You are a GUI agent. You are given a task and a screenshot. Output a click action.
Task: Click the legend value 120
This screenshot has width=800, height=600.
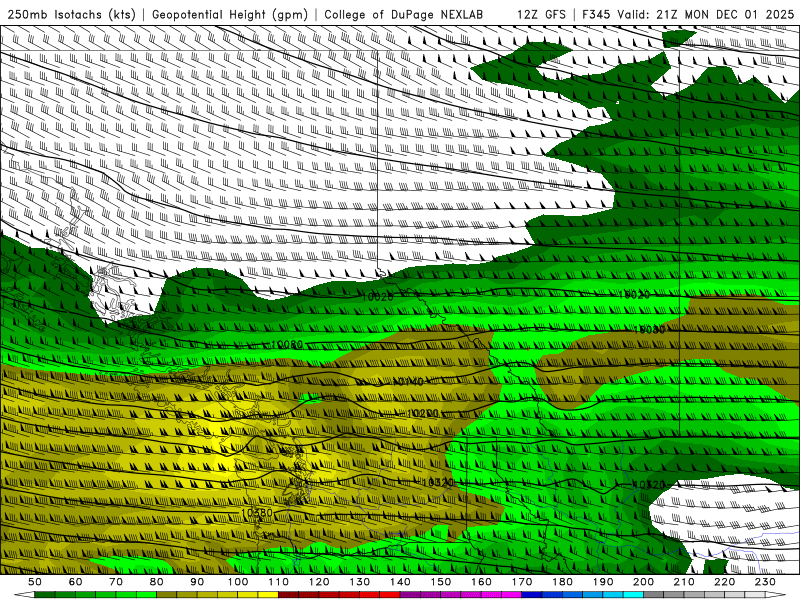coord(319,582)
